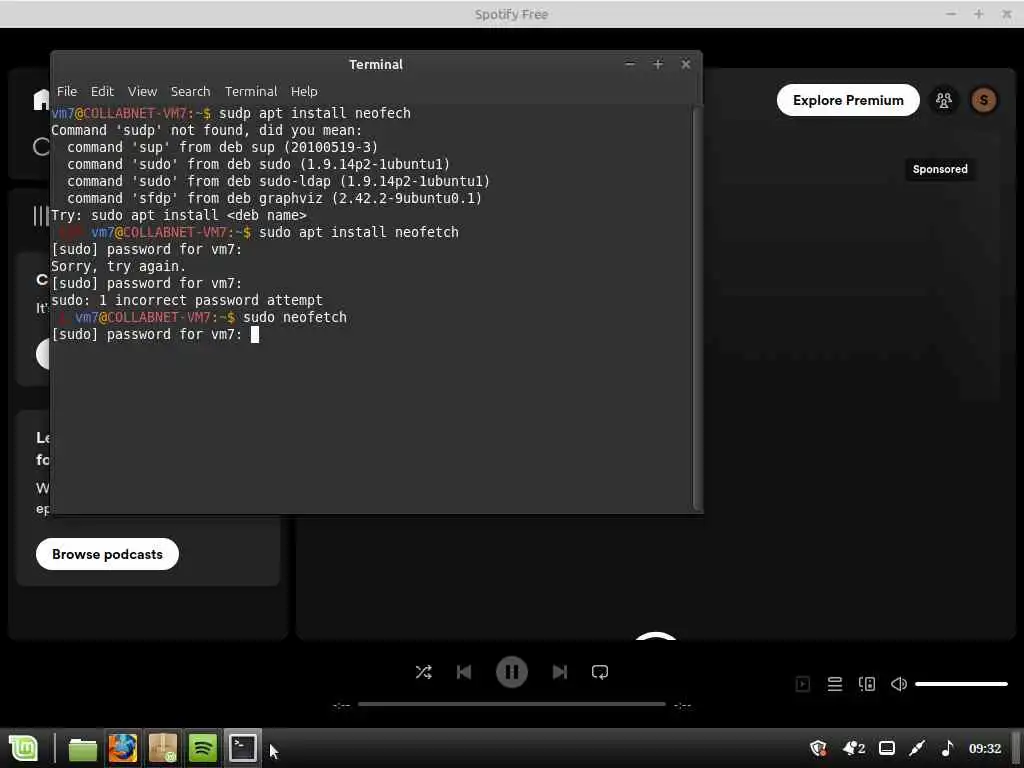
Task: Maximize the Terminal window
Action: click(x=658, y=64)
